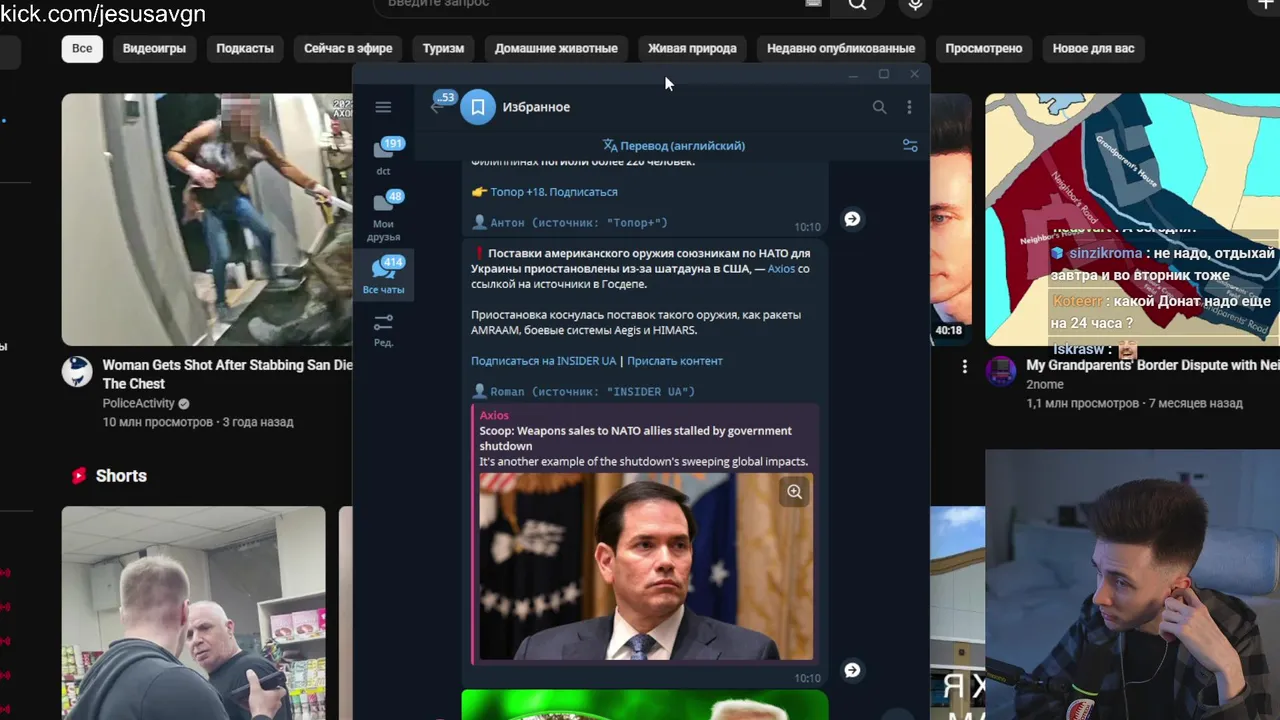Forward the INSIDER UA message via arrow
Image resolution: width=1280 pixels, height=720 pixels.
[852, 670]
